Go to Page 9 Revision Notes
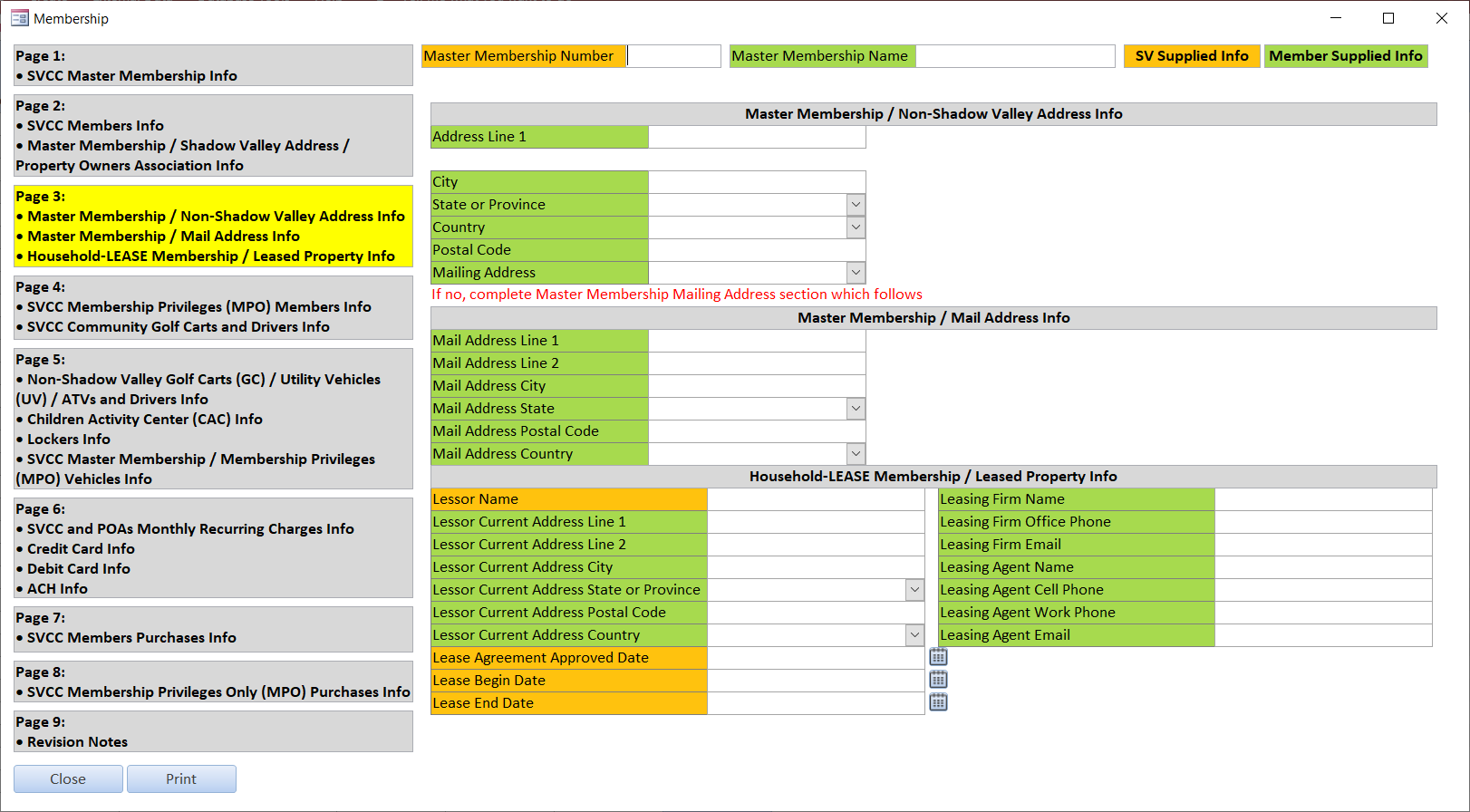Screen dimensions: 1470x812 click(x=213, y=731)
